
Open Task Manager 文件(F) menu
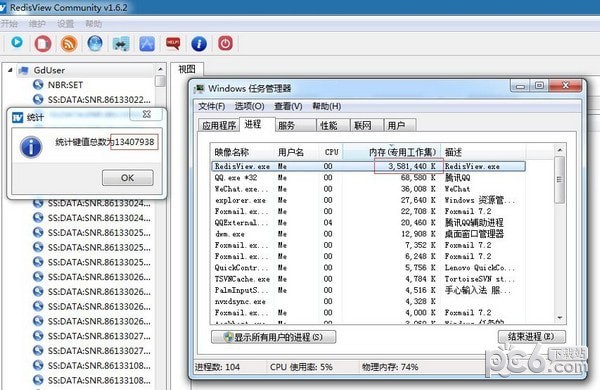coord(211,106)
